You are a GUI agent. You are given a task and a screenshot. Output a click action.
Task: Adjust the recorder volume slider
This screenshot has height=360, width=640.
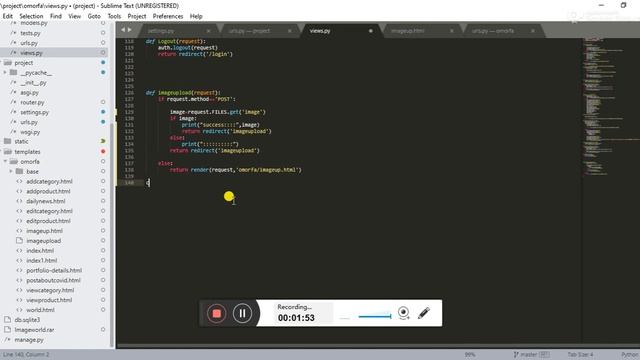click(374, 316)
